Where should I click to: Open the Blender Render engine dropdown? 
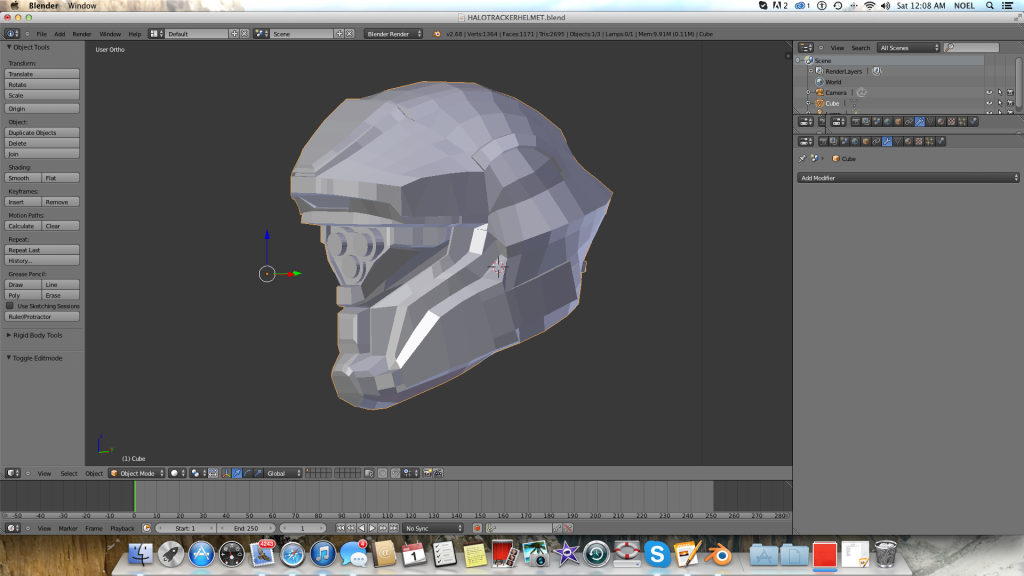click(x=393, y=34)
